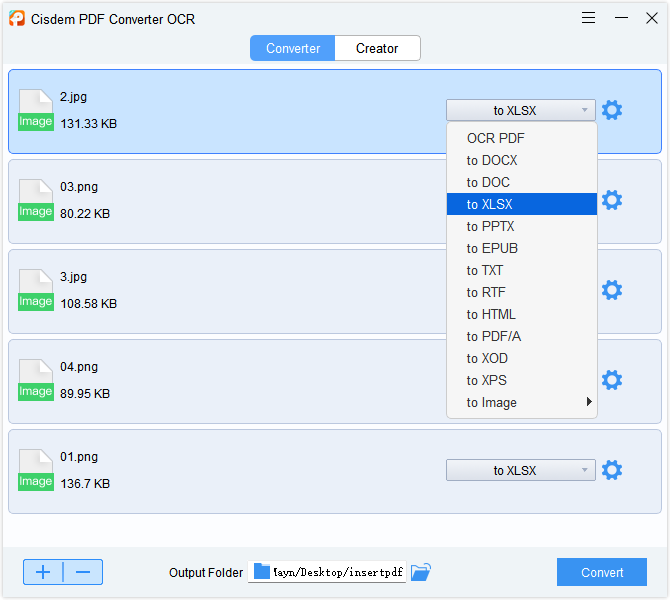Open settings gear for 3.jpg
This screenshot has height=600, width=670.
click(x=612, y=290)
